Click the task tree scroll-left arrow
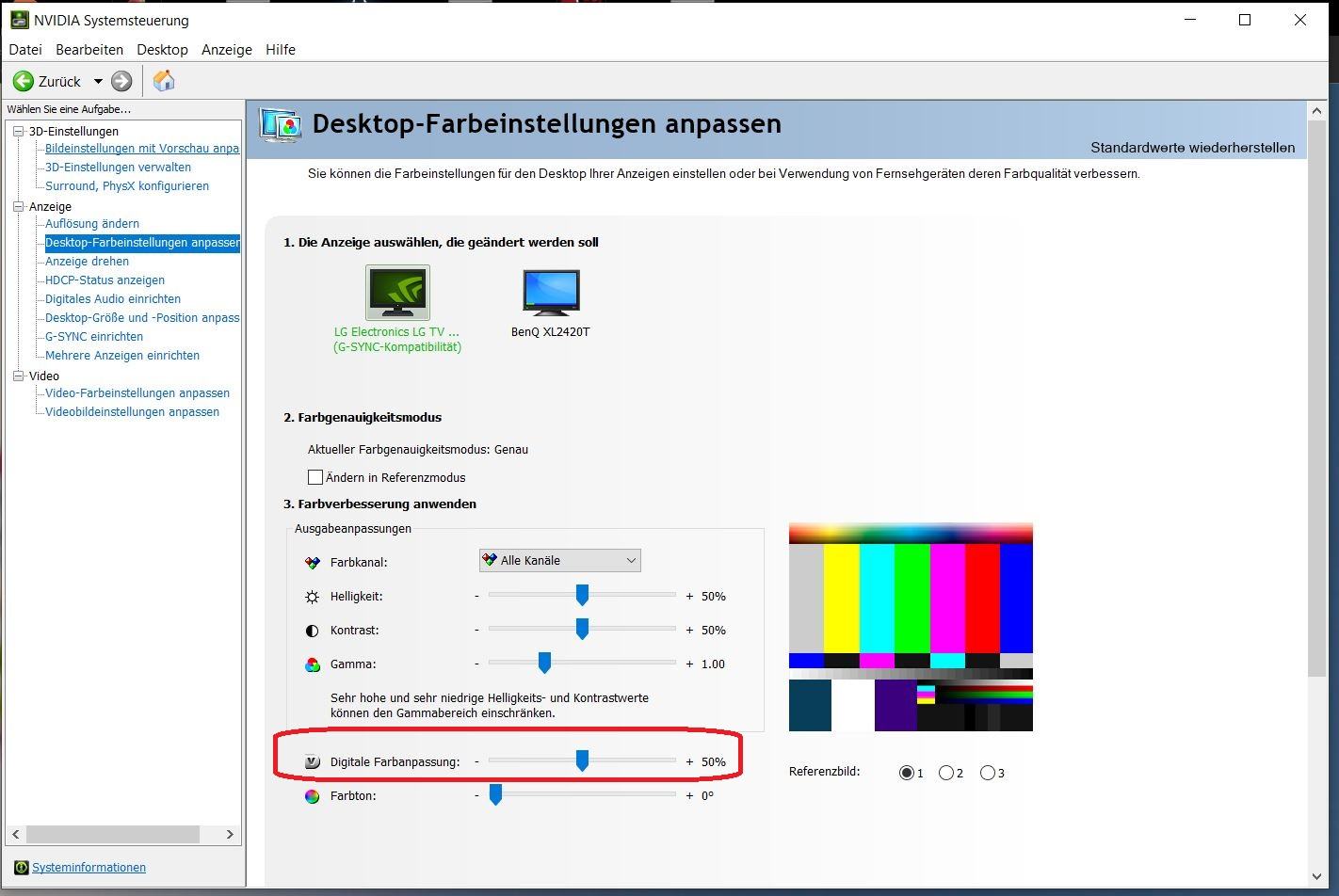 click(x=15, y=834)
